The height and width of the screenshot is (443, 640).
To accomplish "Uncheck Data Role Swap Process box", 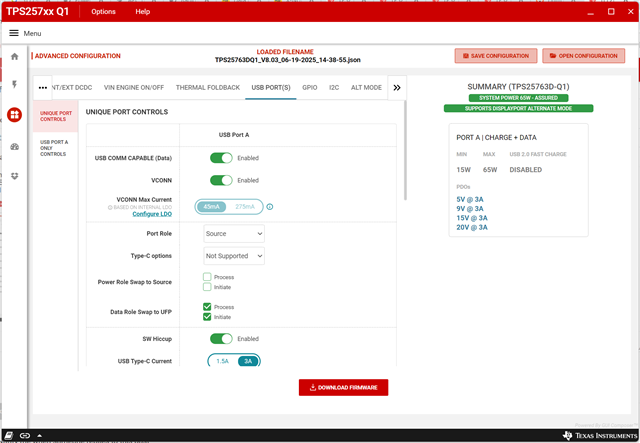I will 207,307.
